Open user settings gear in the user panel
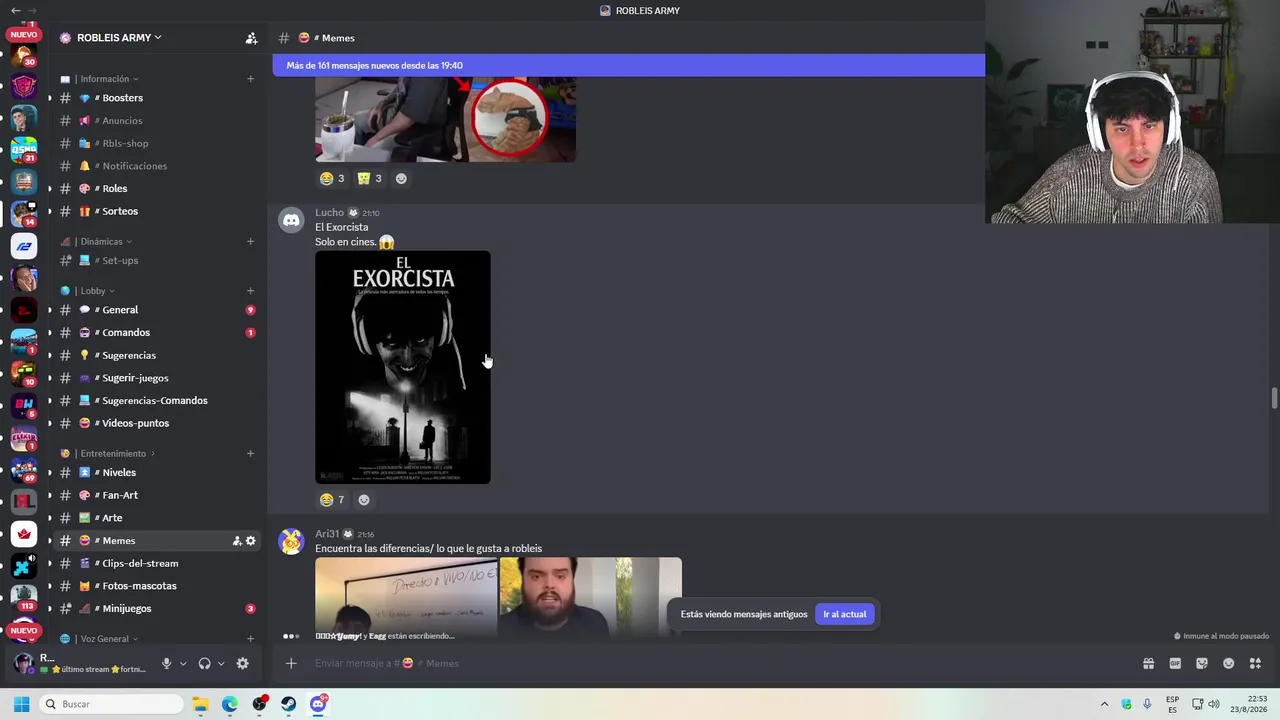This screenshot has width=1280, height=720. click(242, 663)
